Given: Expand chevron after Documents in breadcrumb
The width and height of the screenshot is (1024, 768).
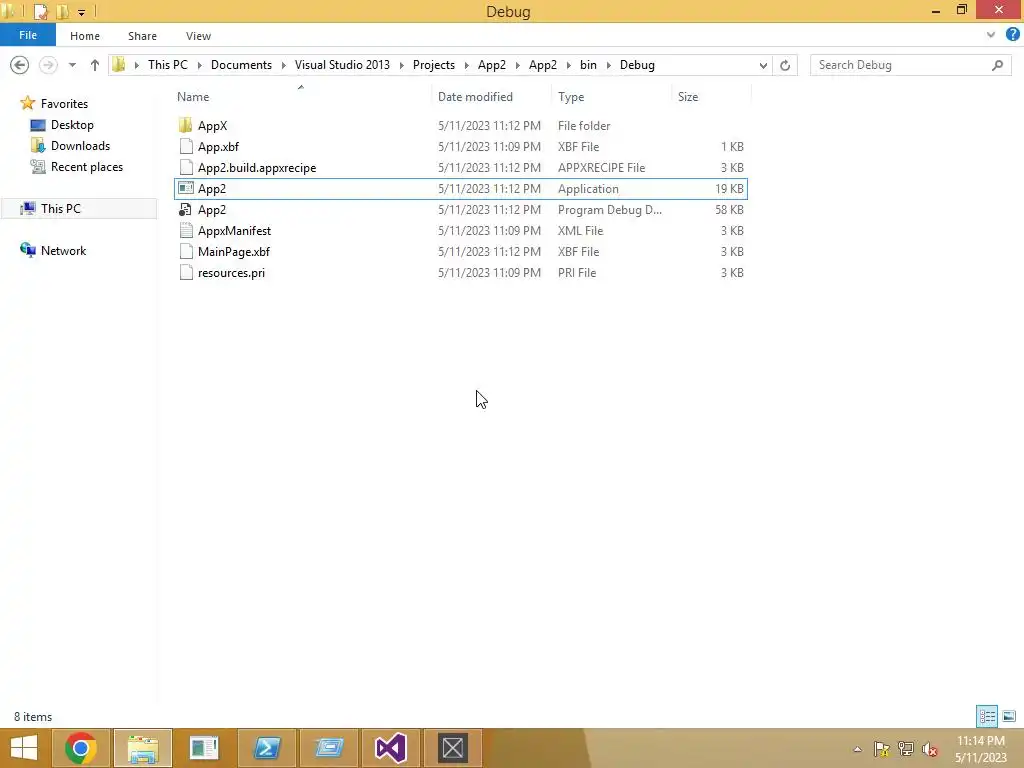Looking at the screenshot, I should tap(284, 65).
